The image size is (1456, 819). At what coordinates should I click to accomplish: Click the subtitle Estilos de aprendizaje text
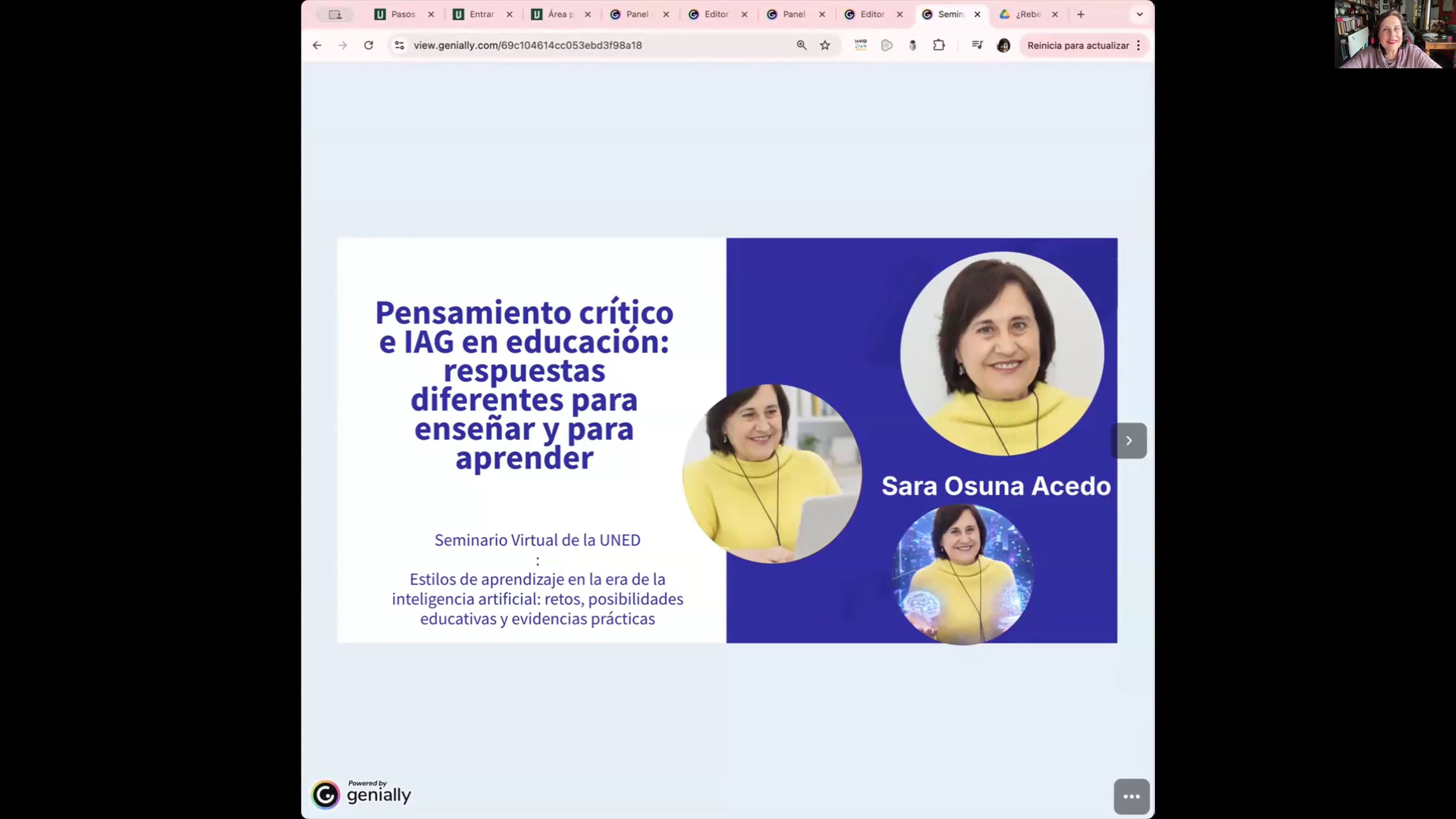pyautogui.click(x=538, y=599)
